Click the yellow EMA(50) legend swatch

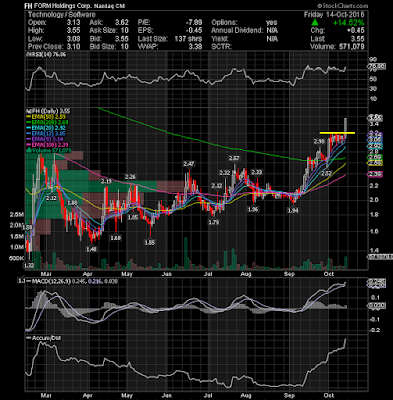(x=29, y=117)
